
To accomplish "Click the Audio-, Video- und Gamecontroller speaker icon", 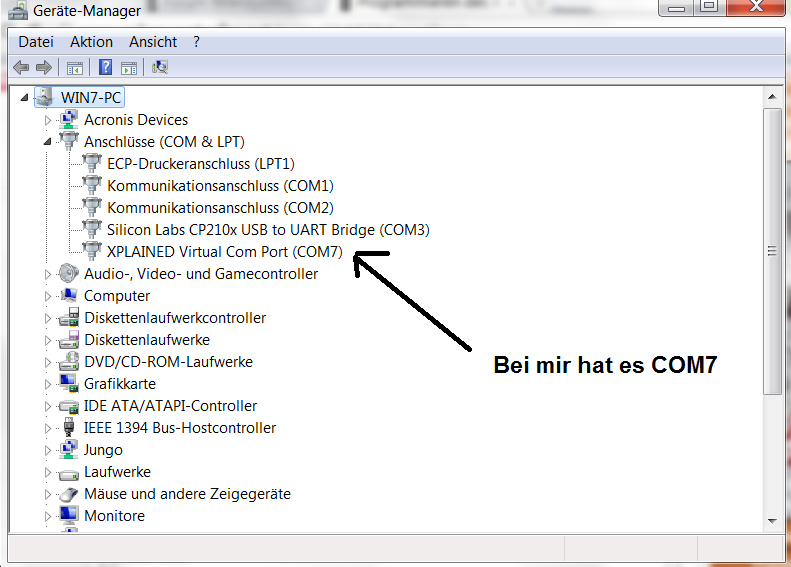I will click(69, 273).
